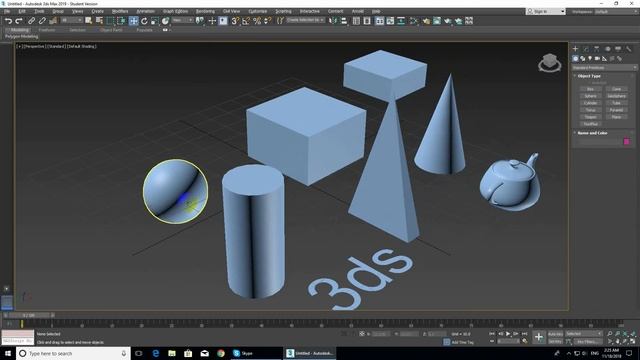Viewport: 640px width, 360px height.
Task: Activate the Select and Link tool
Action: click(31, 21)
